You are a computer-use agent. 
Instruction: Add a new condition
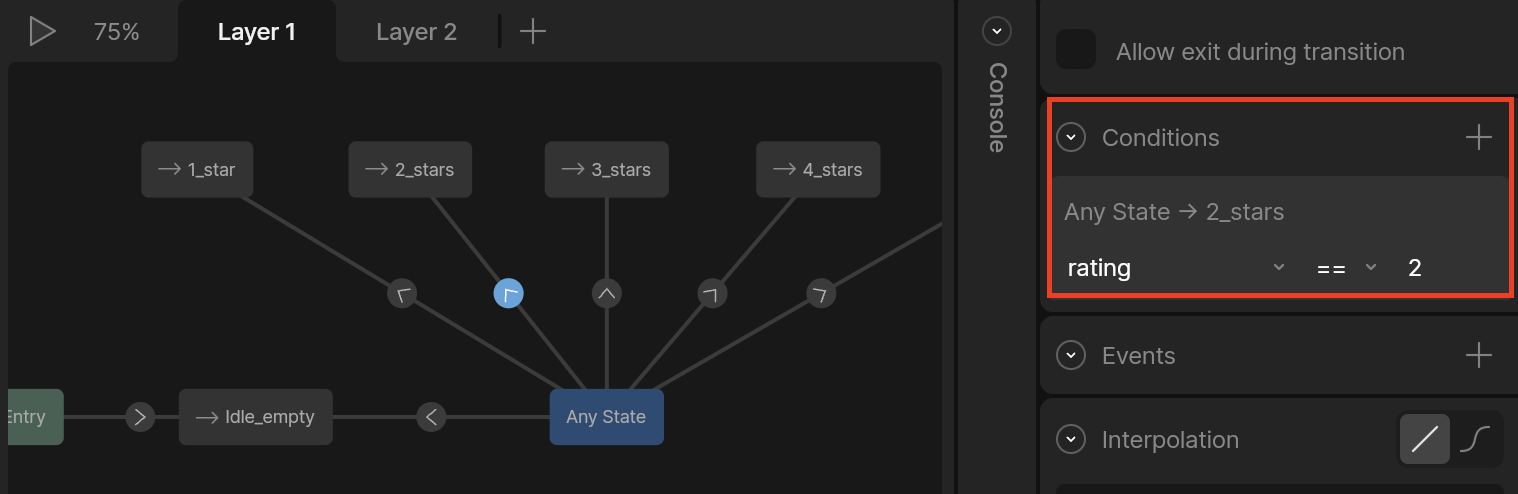1478,137
